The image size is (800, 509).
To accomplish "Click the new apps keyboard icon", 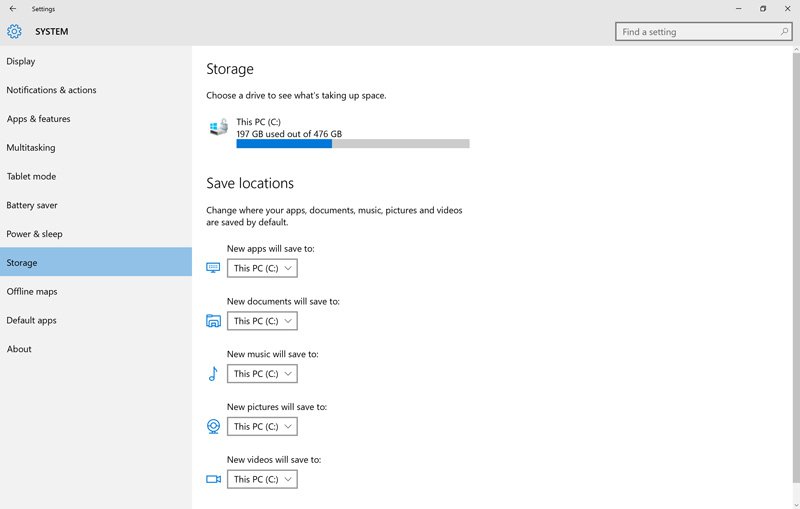I will pyautogui.click(x=213, y=268).
